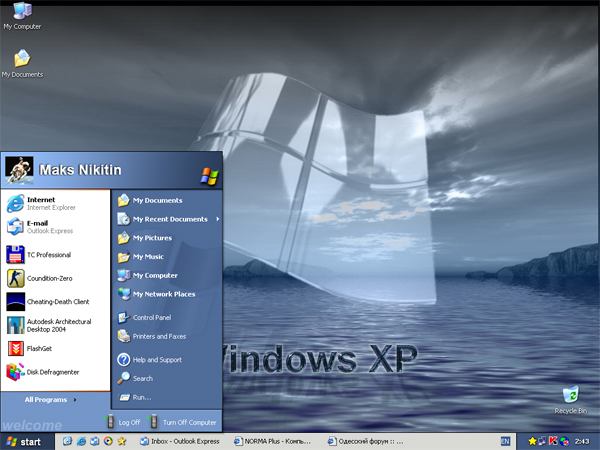Open My Network Places
The image size is (600, 450).
[x=167, y=294]
